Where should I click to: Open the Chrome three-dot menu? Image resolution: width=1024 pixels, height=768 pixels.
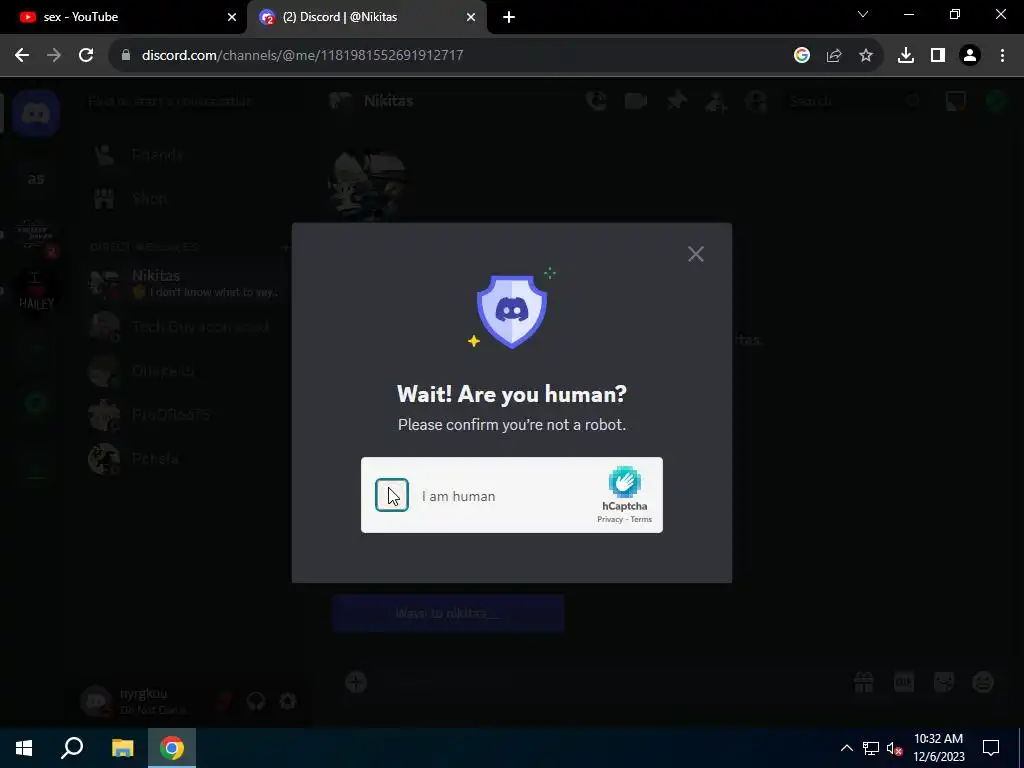point(1002,56)
